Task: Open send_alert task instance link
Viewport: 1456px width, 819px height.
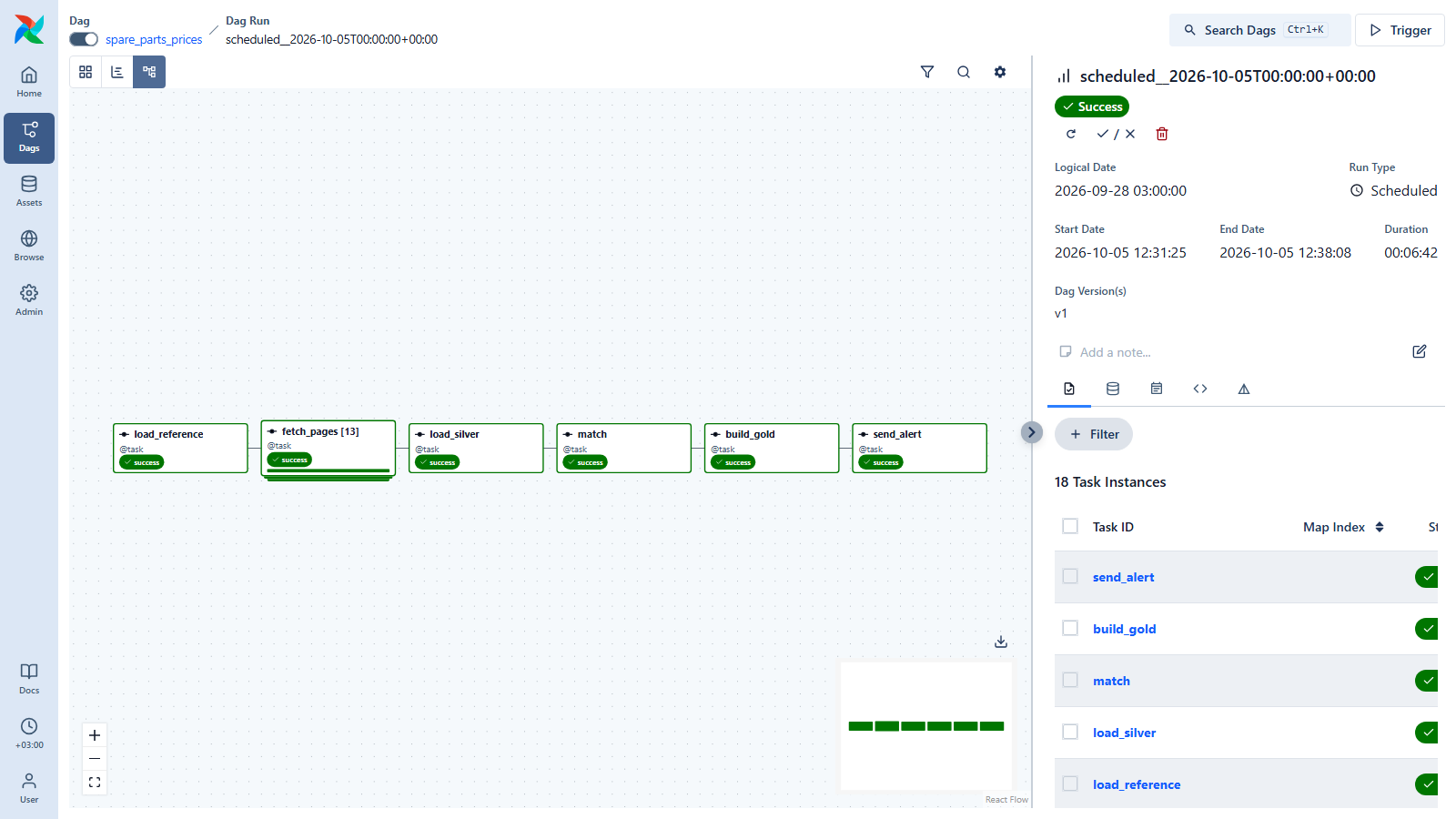Action: 1123,577
